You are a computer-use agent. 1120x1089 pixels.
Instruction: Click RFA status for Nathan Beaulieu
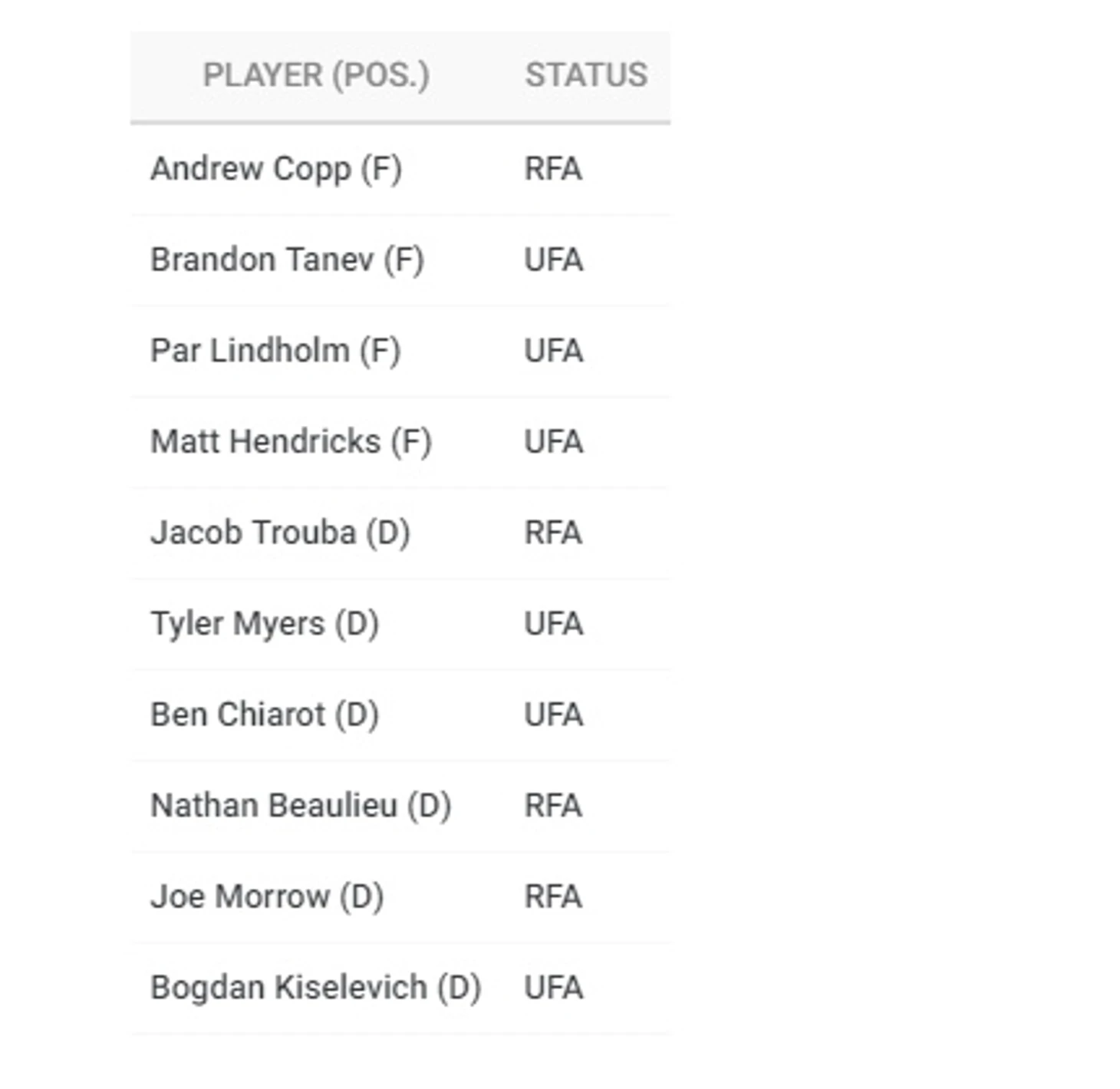click(x=553, y=806)
